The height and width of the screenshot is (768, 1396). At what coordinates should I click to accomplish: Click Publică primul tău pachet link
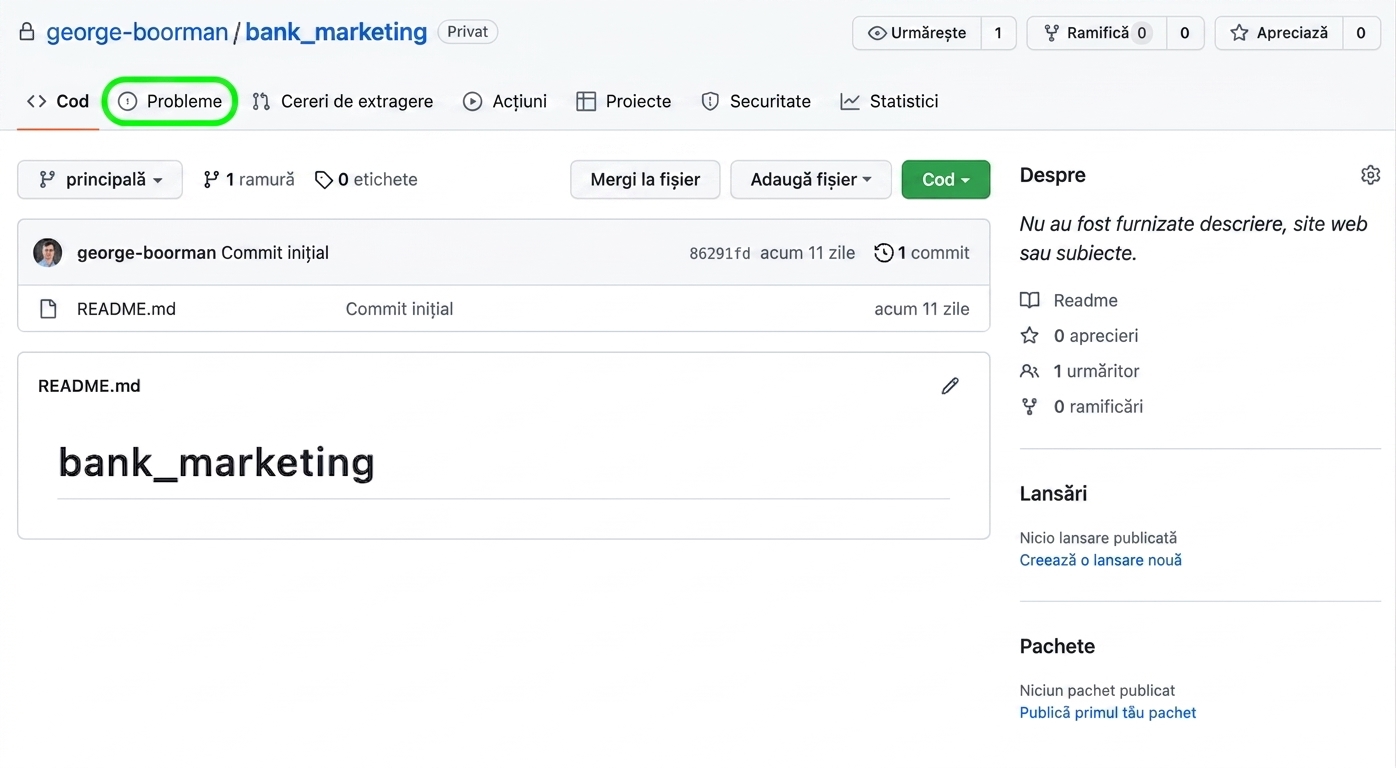pyautogui.click(x=1108, y=713)
